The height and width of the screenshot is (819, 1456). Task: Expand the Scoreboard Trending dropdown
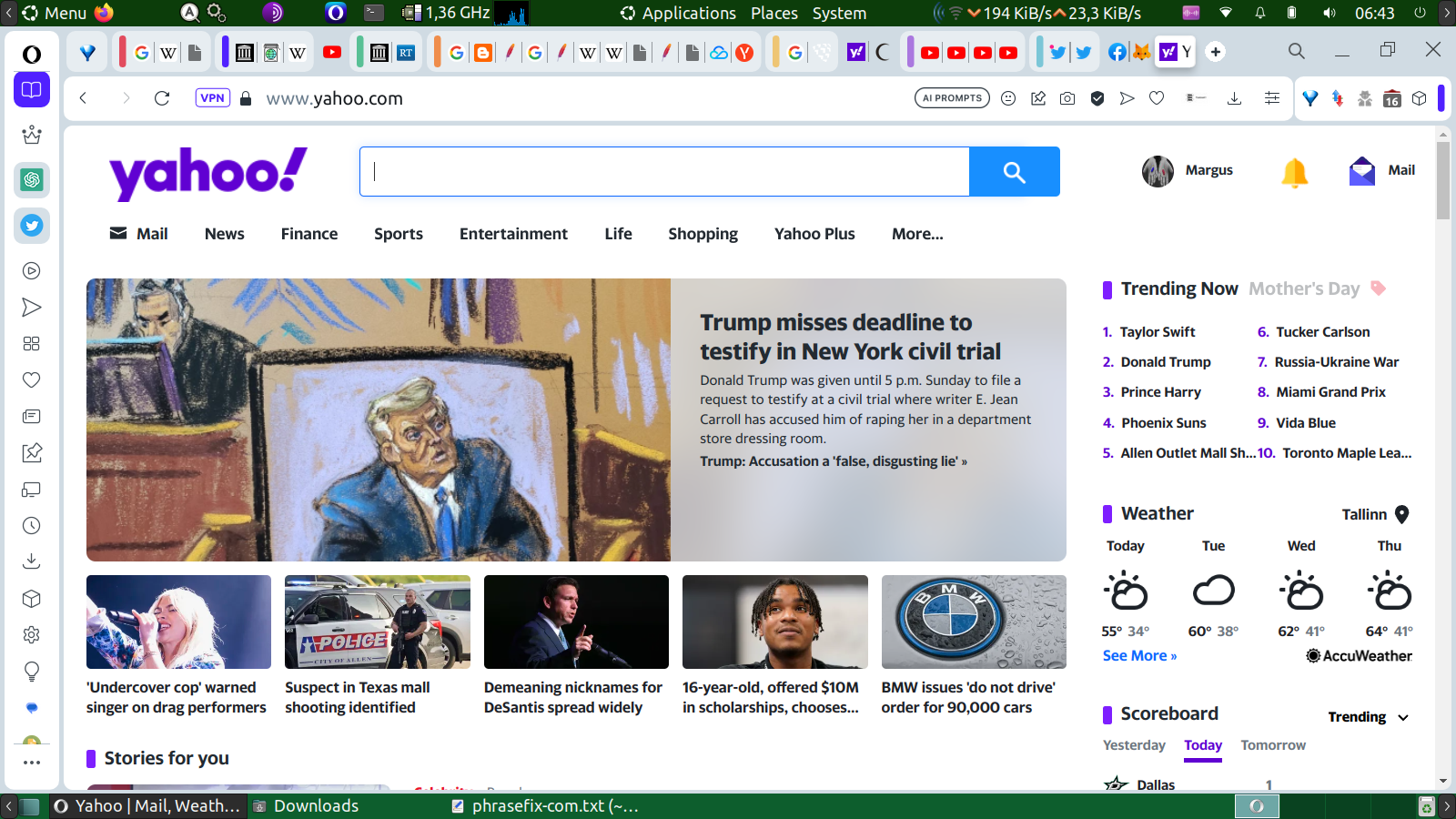pyautogui.click(x=1369, y=717)
